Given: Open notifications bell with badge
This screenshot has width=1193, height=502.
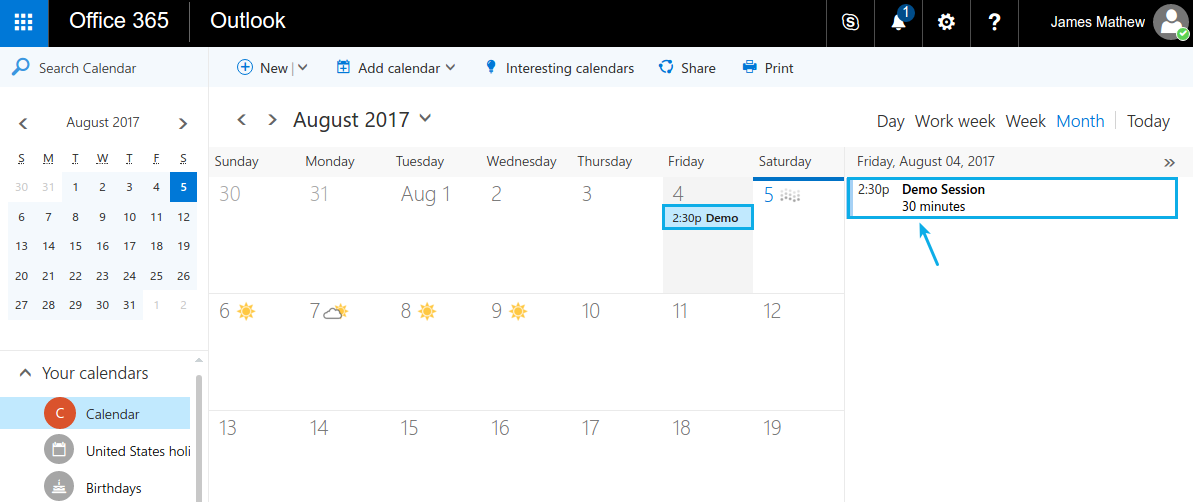Looking at the screenshot, I should pos(899,21).
